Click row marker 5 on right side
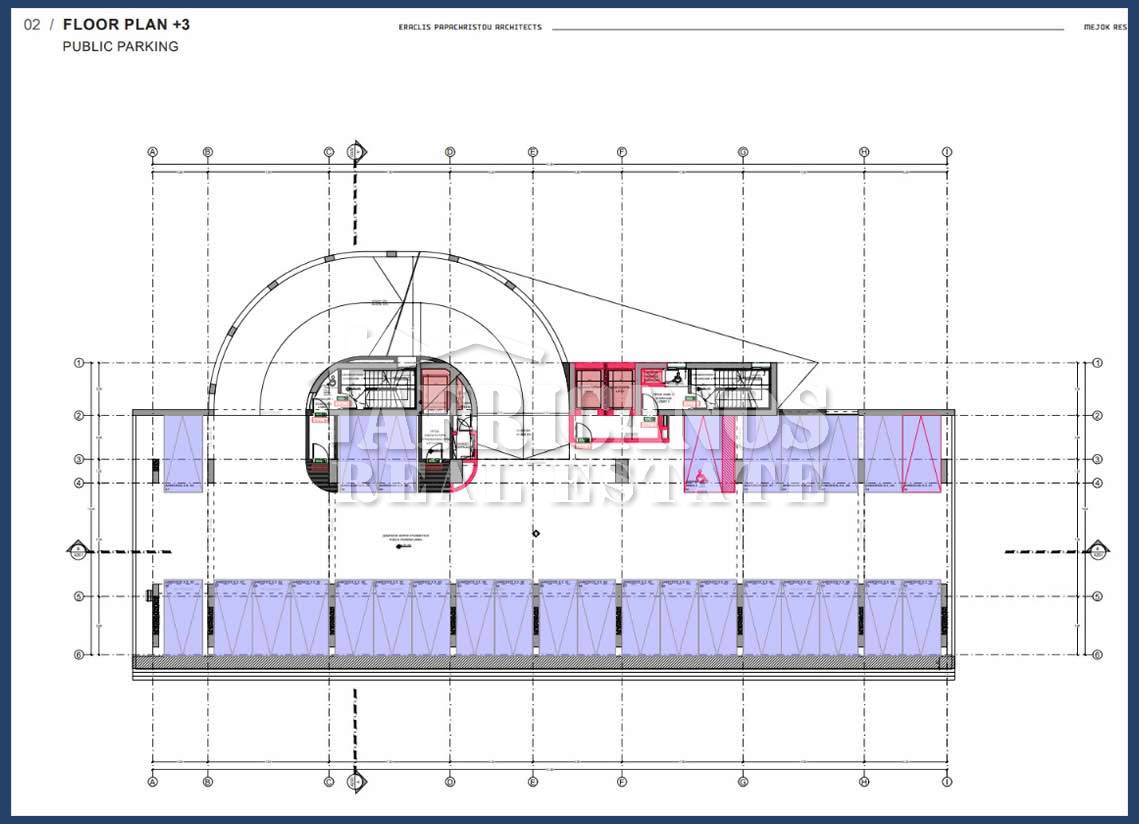 1097,597
